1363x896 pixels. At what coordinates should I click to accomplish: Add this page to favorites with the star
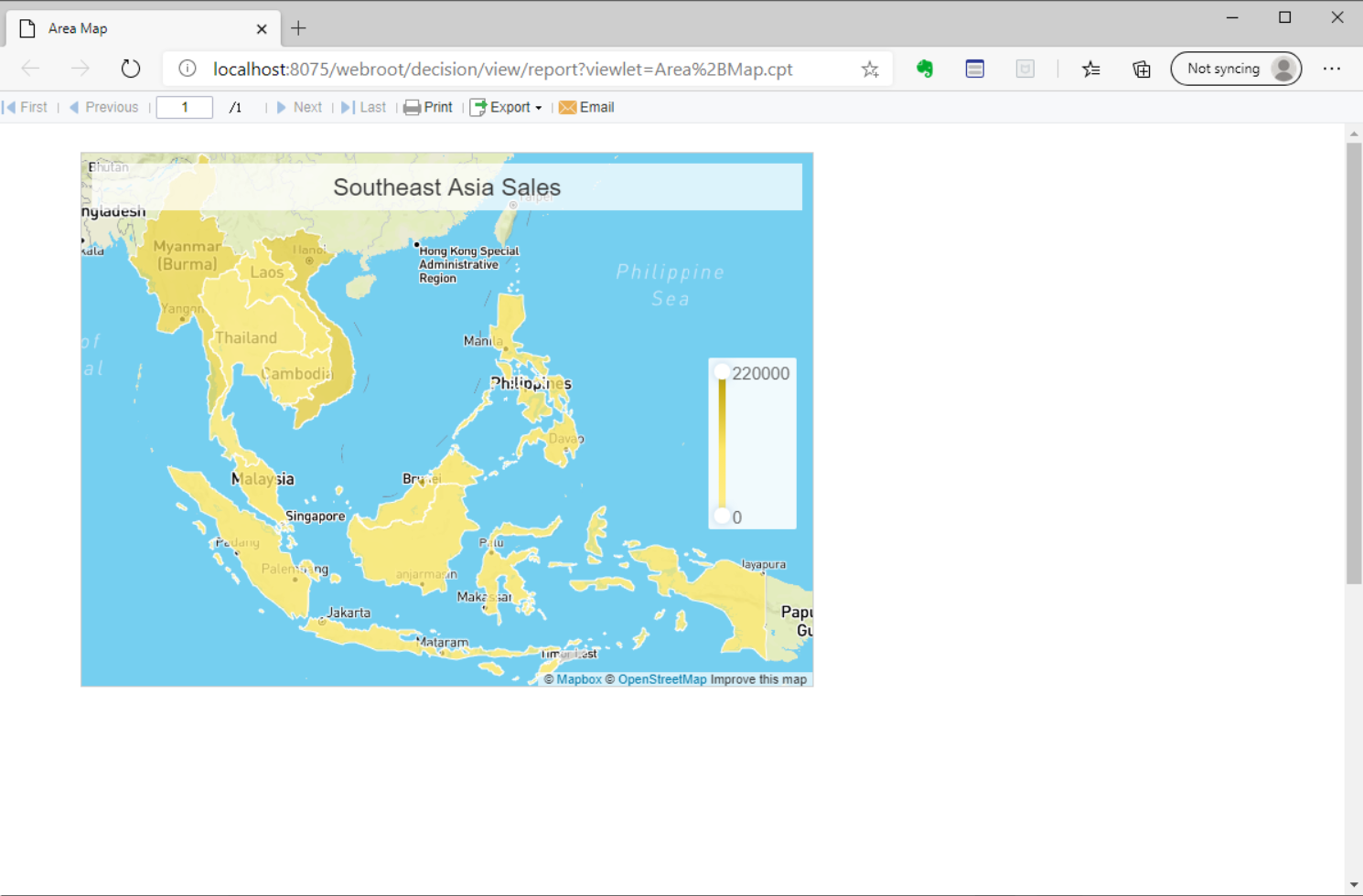(870, 69)
